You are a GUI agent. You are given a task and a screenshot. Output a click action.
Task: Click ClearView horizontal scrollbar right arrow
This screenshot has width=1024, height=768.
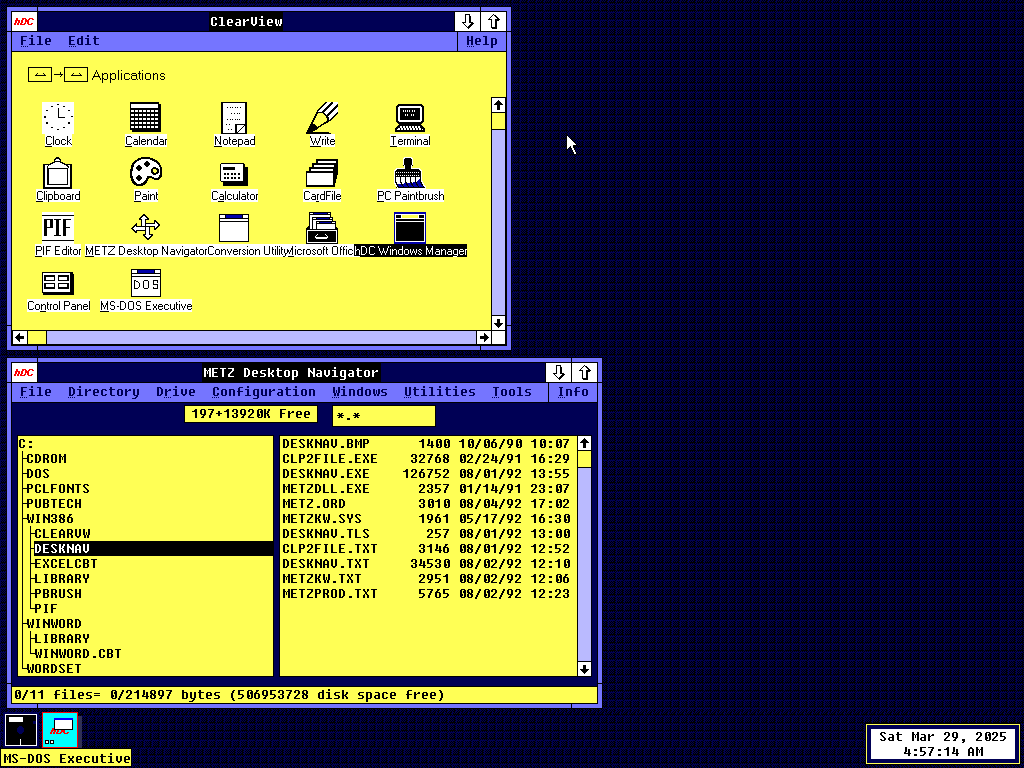click(x=483, y=338)
